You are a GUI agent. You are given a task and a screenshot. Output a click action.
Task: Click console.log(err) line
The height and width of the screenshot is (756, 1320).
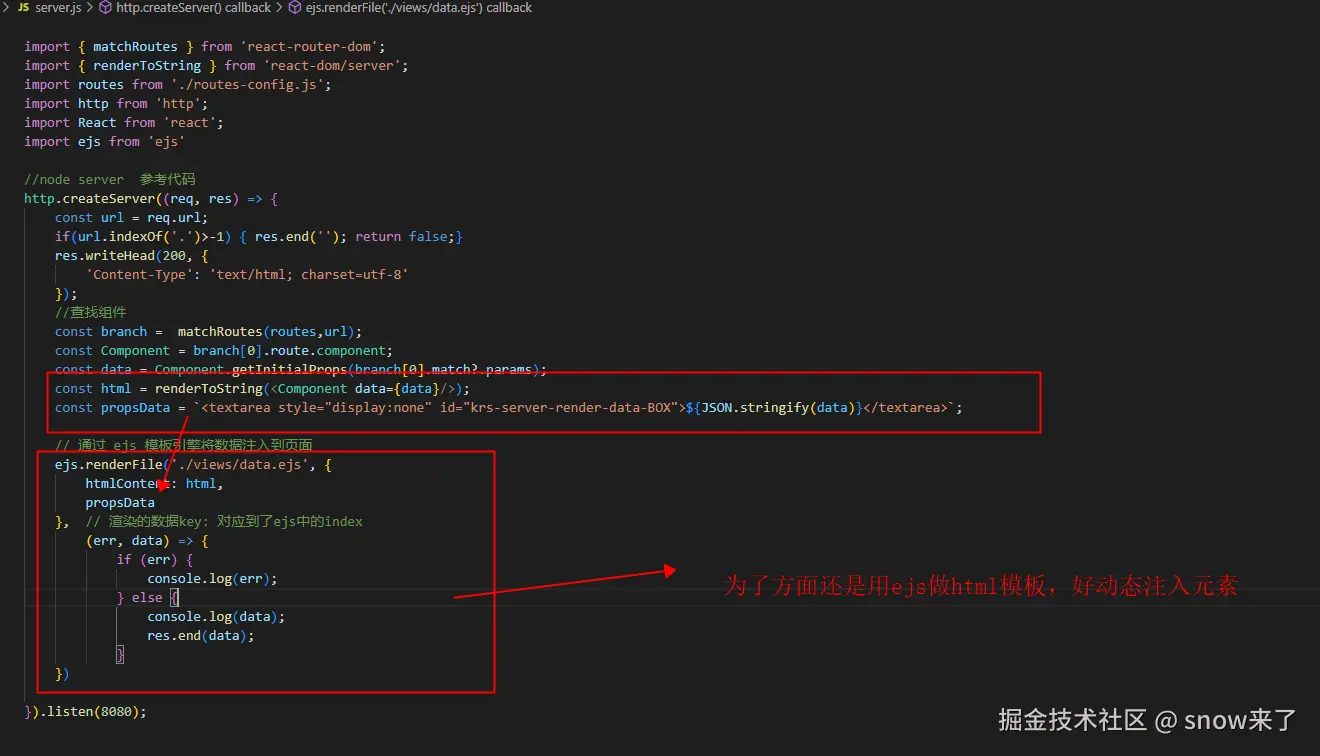pos(212,579)
